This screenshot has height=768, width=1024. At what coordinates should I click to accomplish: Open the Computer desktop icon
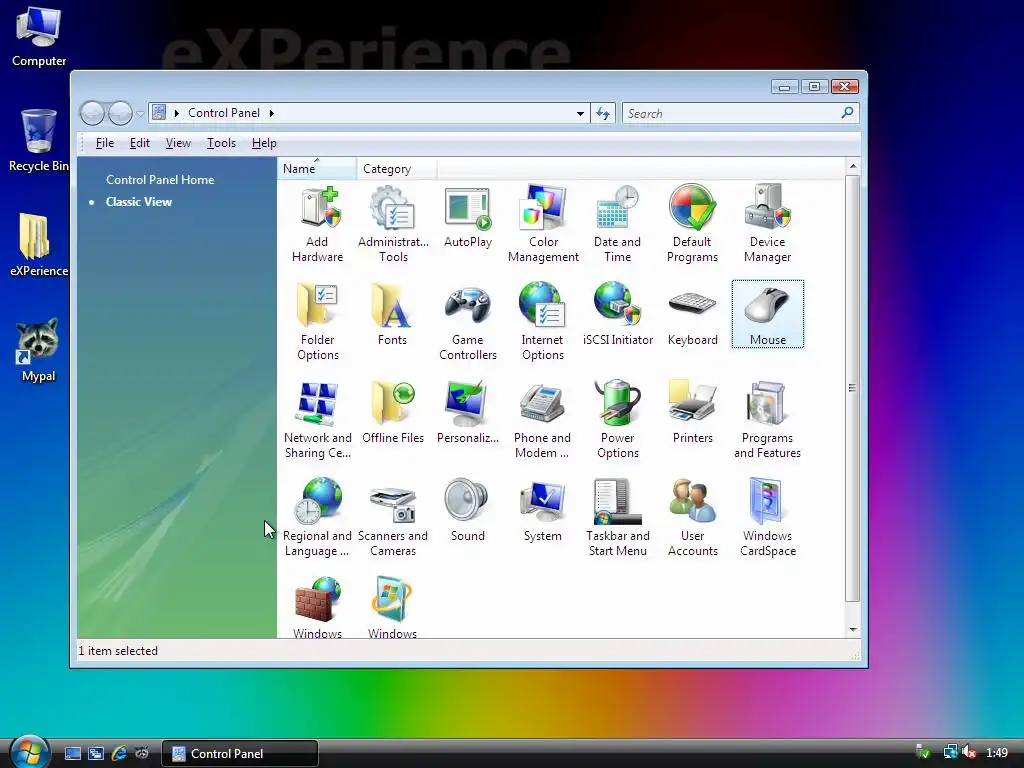pyautogui.click(x=39, y=37)
